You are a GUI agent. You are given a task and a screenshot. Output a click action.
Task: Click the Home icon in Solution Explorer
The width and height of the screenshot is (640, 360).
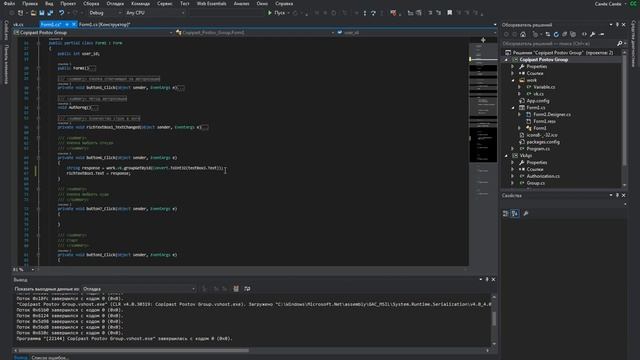523,34
